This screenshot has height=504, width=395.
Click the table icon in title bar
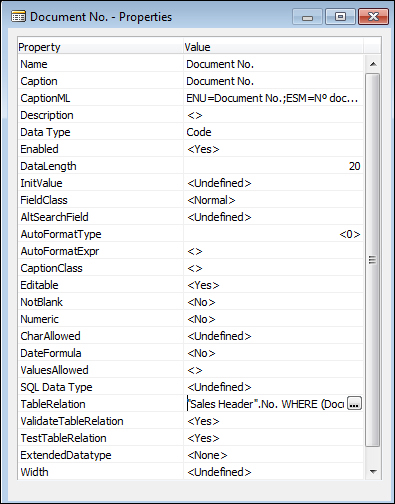click(x=18, y=16)
